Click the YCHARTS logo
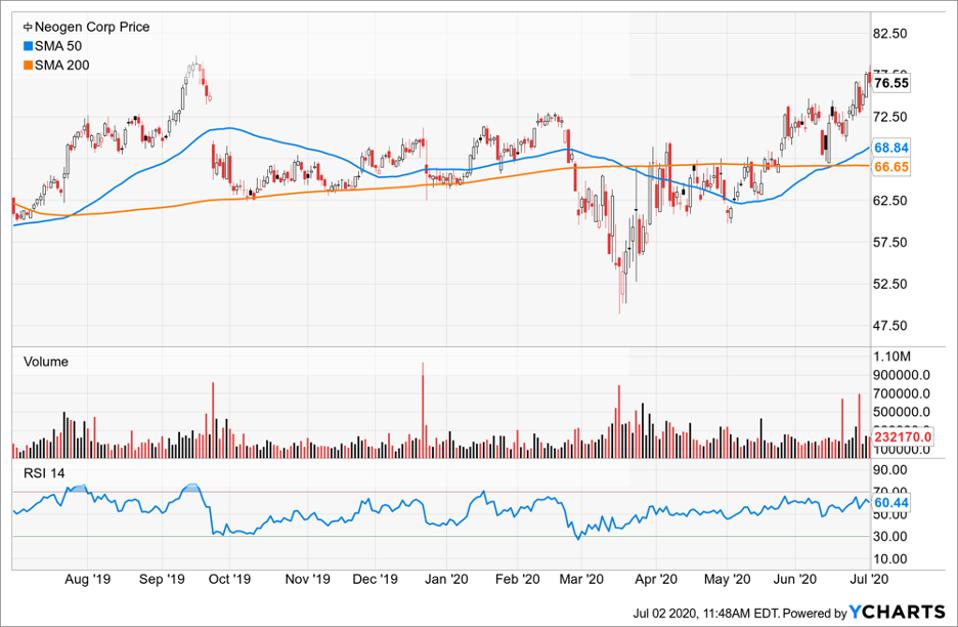 pos(898,612)
